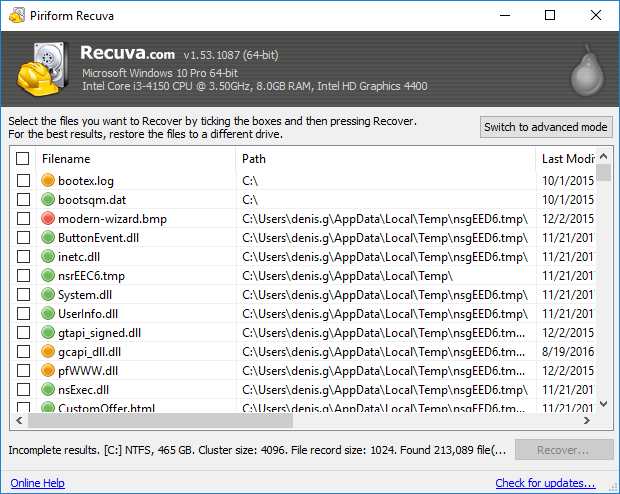Screen dimensions: 620x494
Task: Tick the select-all checkbox in header
Action: (x=23, y=159)
